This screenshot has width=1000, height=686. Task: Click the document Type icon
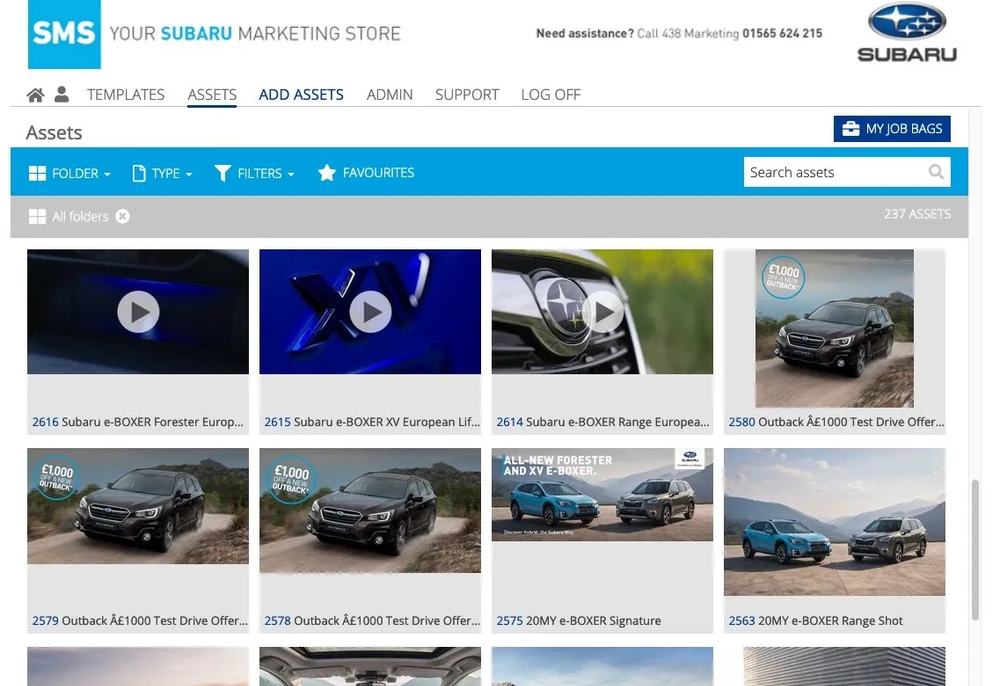coord(138,173)
